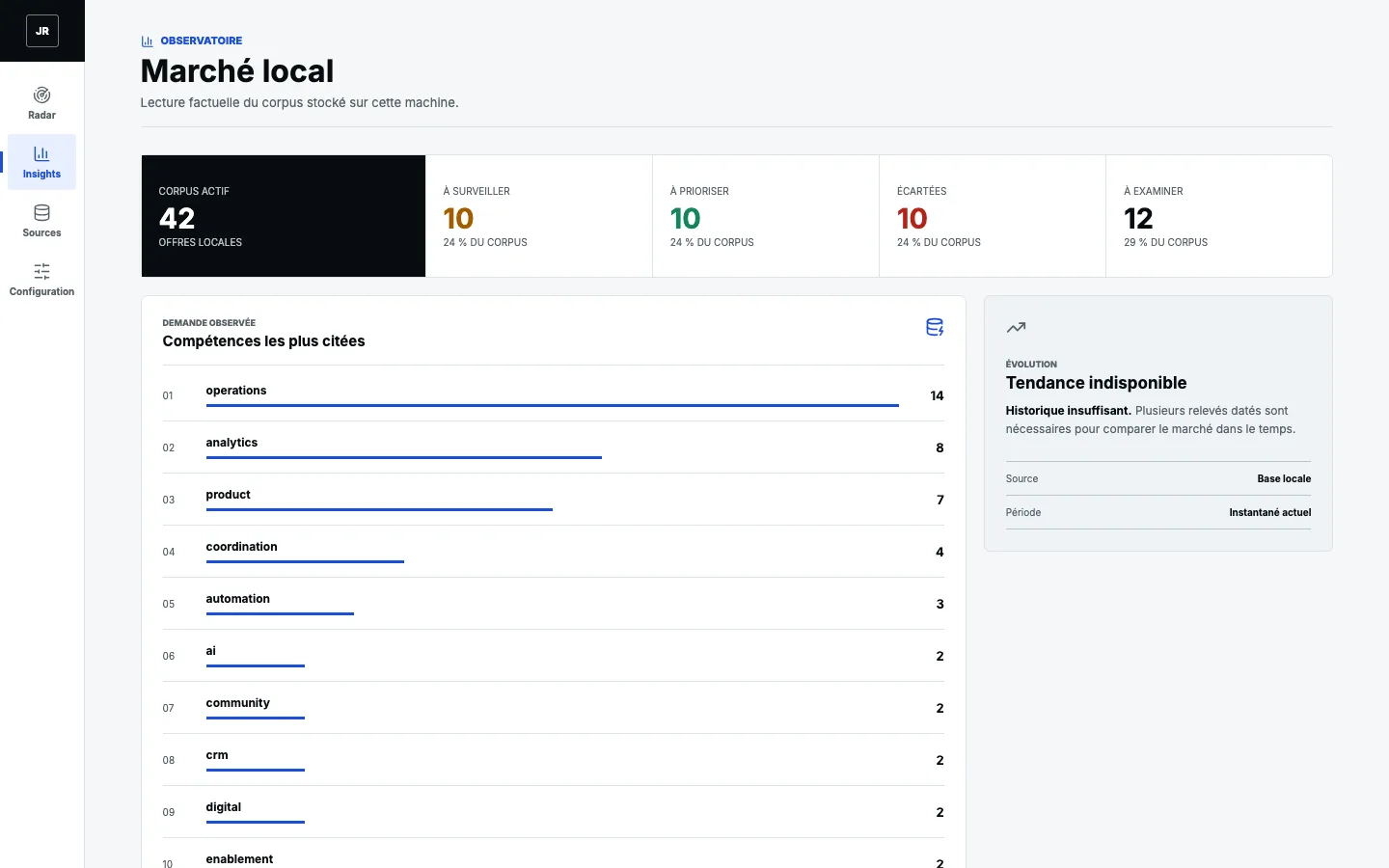Click the trending arrow icon in Évolution card
This screenshot has width=1389, height=868.
1016,328
